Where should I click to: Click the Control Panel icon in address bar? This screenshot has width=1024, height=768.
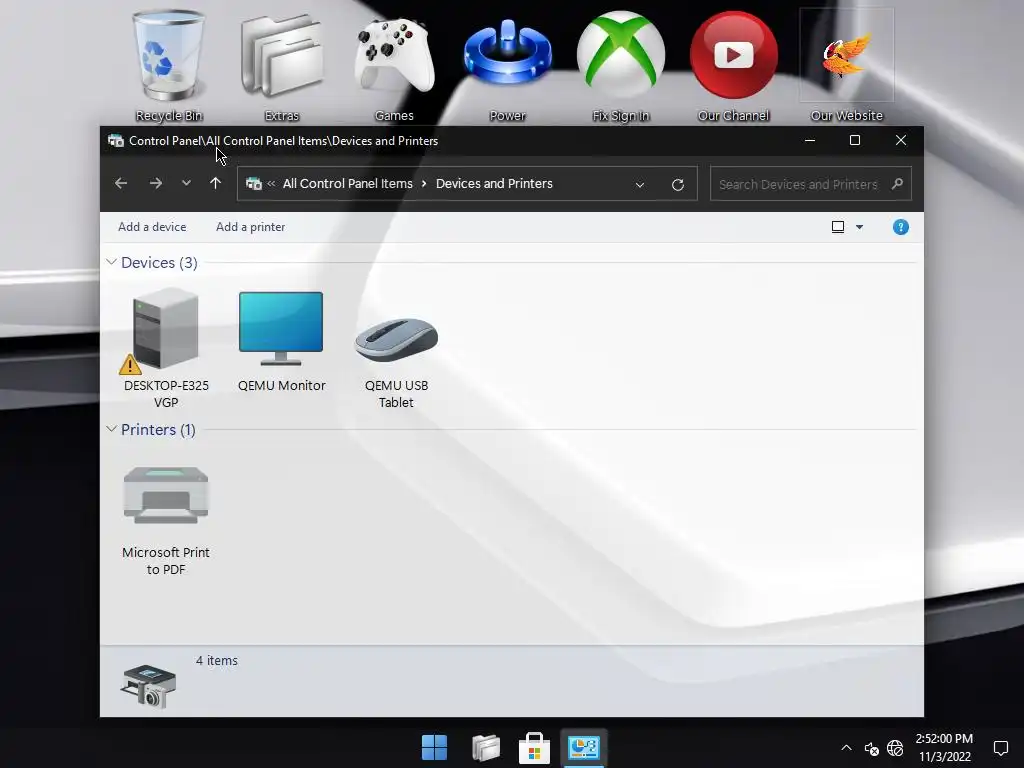(253, 184)
